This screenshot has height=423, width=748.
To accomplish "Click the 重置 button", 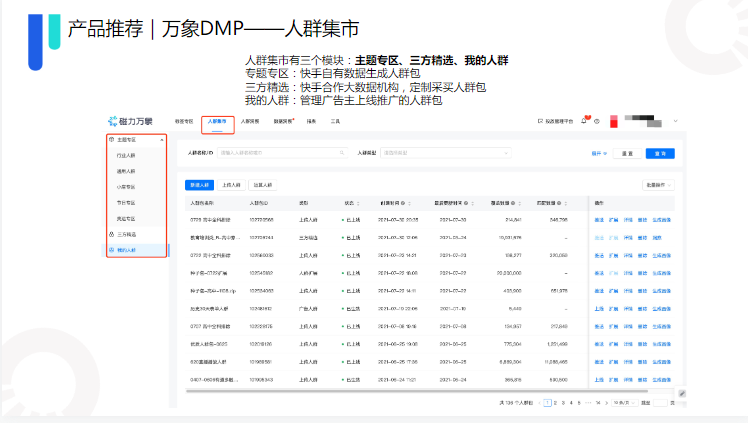I will pyautogui.click(x=627, y=154).
